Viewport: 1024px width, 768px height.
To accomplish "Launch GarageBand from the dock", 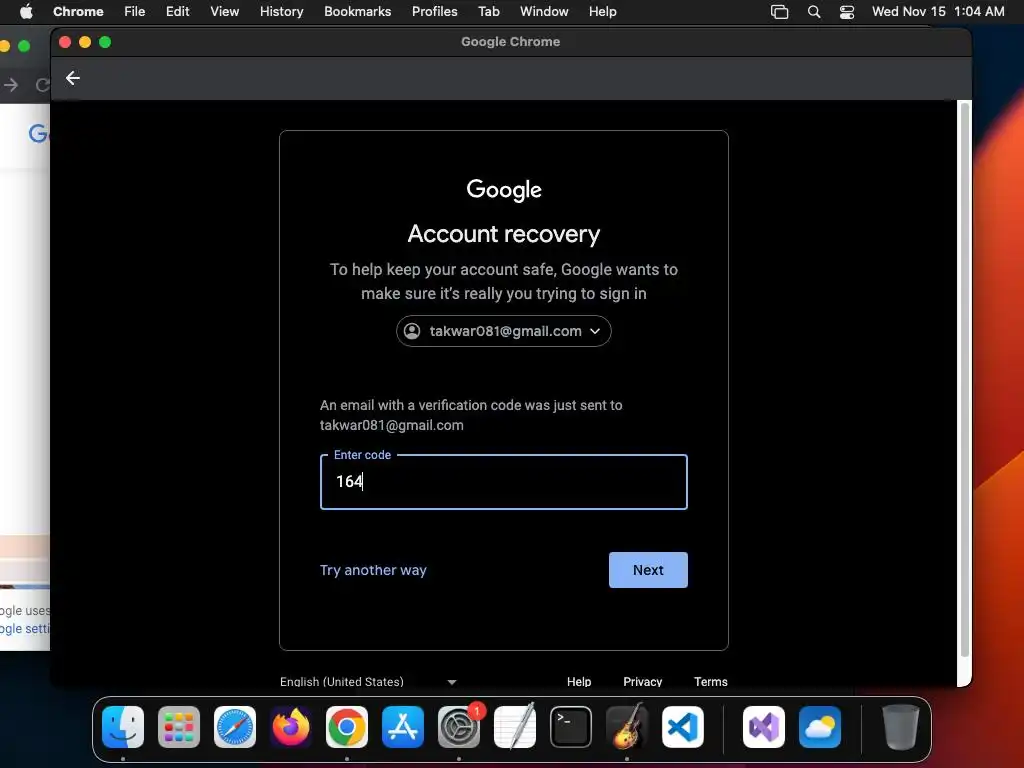I will 627,727.
